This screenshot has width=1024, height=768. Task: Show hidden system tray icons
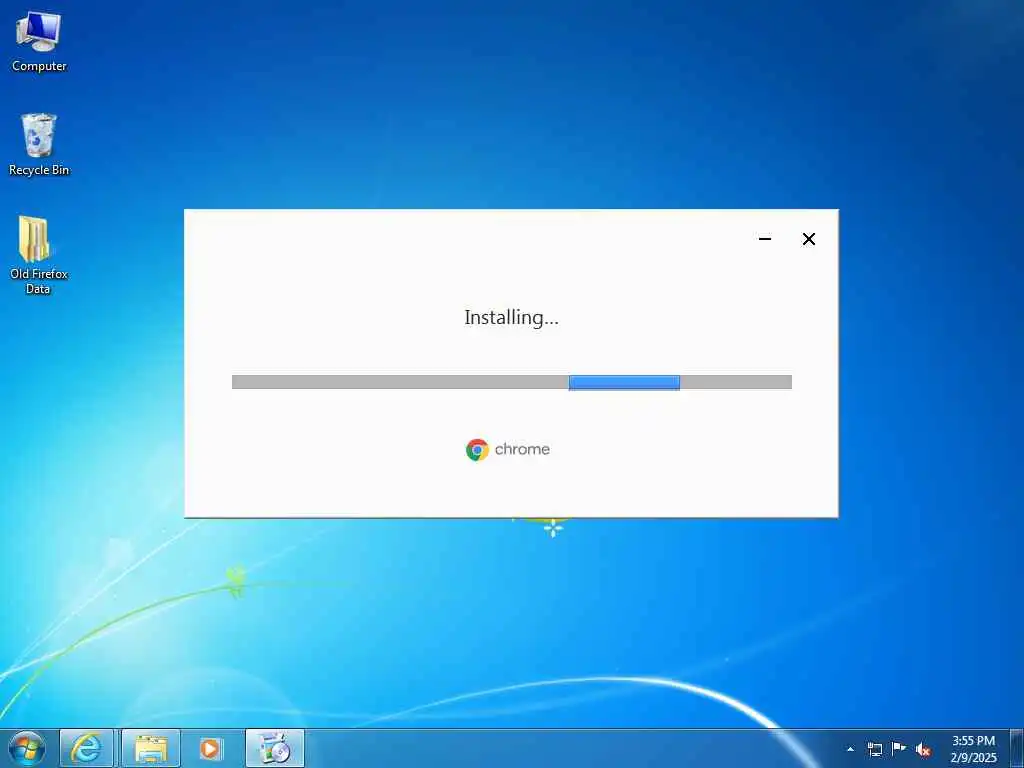[x=850, y=749]
